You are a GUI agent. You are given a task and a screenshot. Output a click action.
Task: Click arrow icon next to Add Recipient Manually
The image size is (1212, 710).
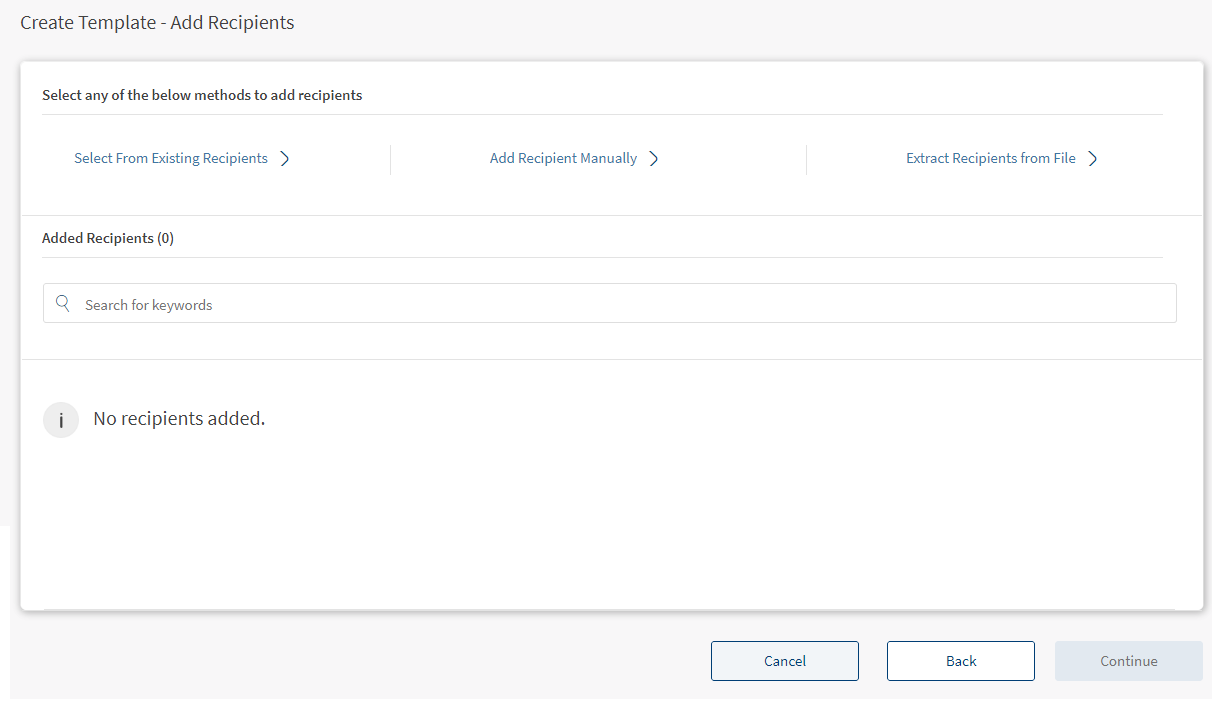(x=654, y=158)
